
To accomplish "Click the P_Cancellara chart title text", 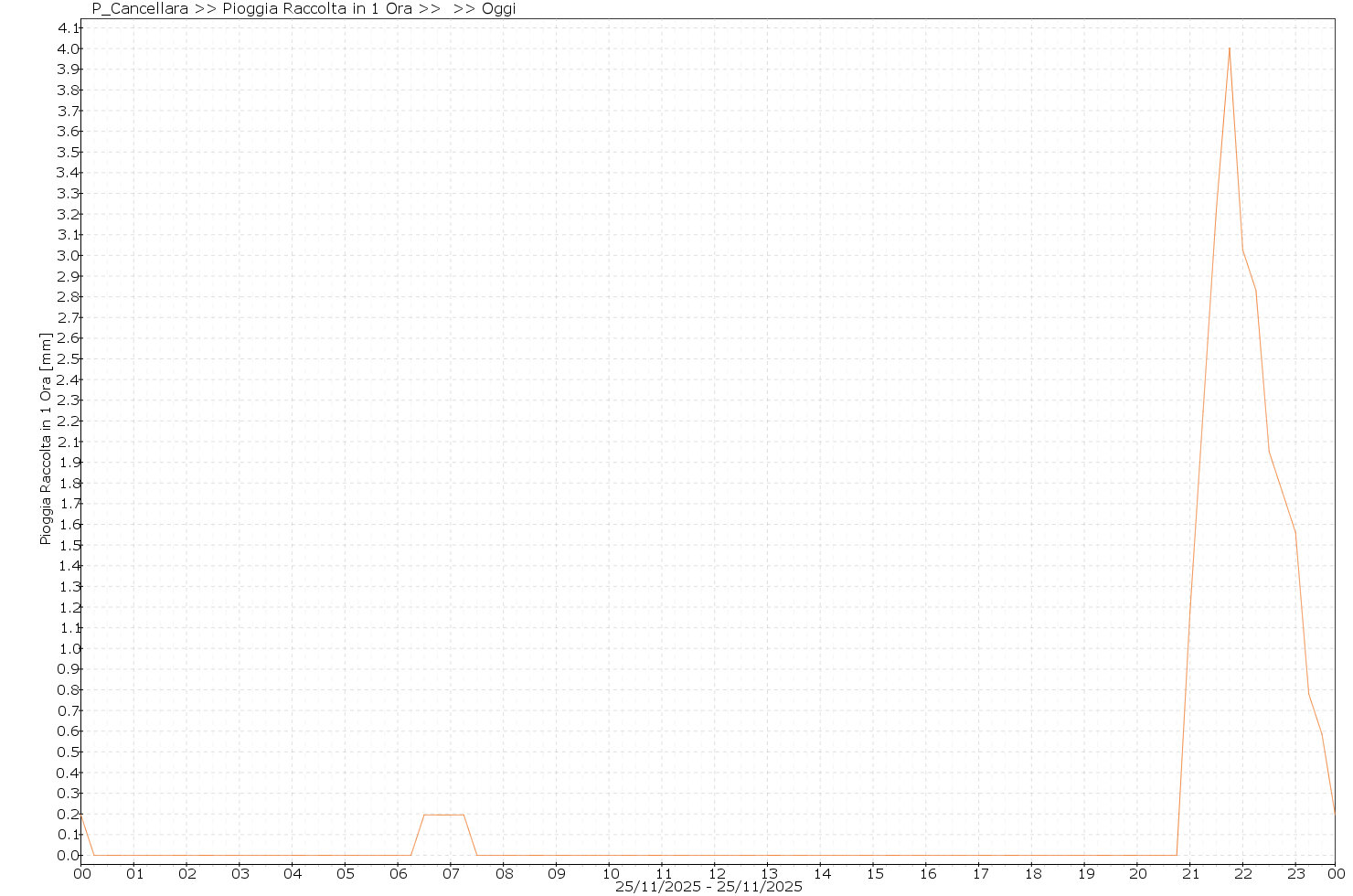I will coord(140,9).
